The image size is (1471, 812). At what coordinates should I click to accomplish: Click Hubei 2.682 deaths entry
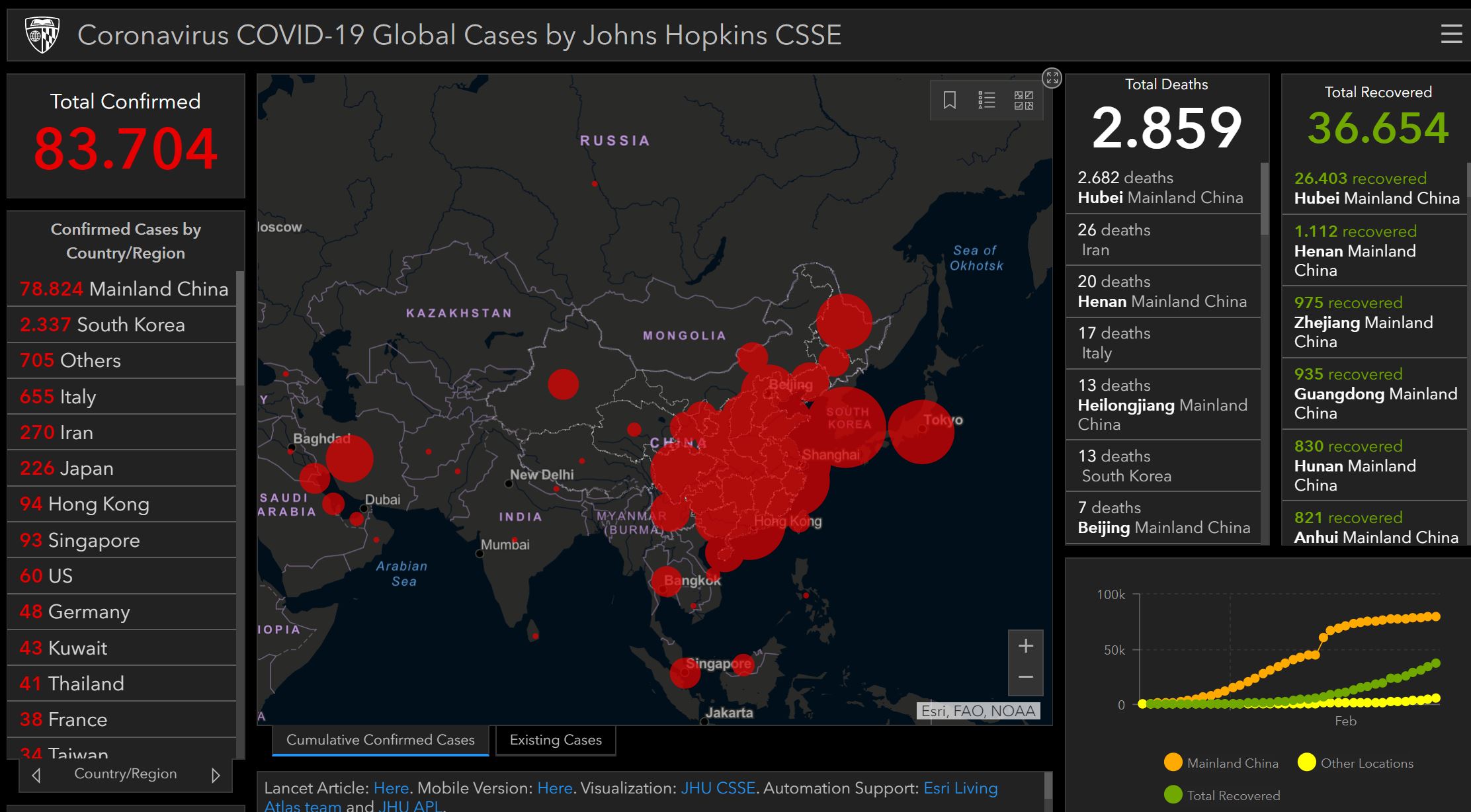coord(1163,188)
